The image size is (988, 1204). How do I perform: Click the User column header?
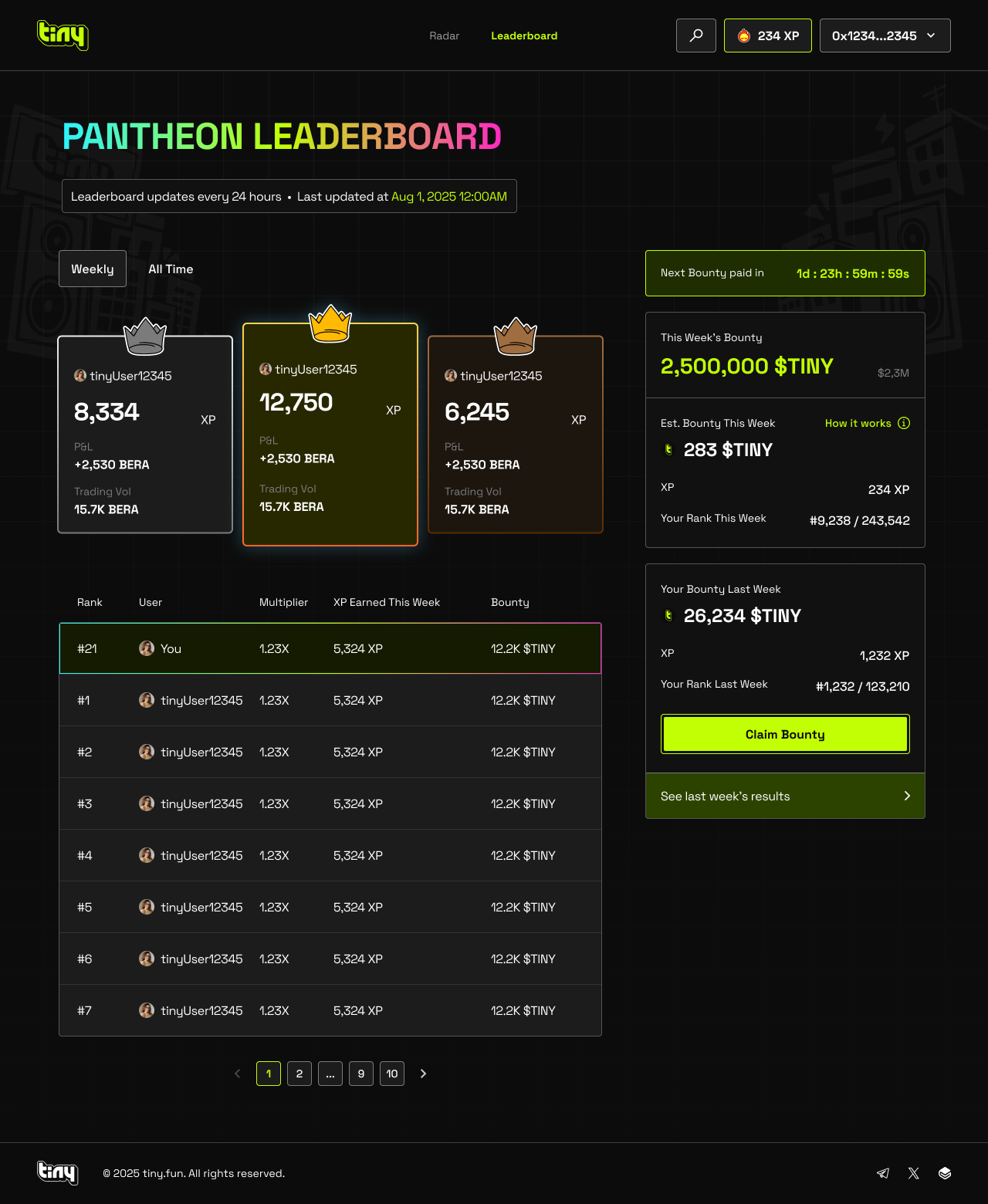[151, 602]
